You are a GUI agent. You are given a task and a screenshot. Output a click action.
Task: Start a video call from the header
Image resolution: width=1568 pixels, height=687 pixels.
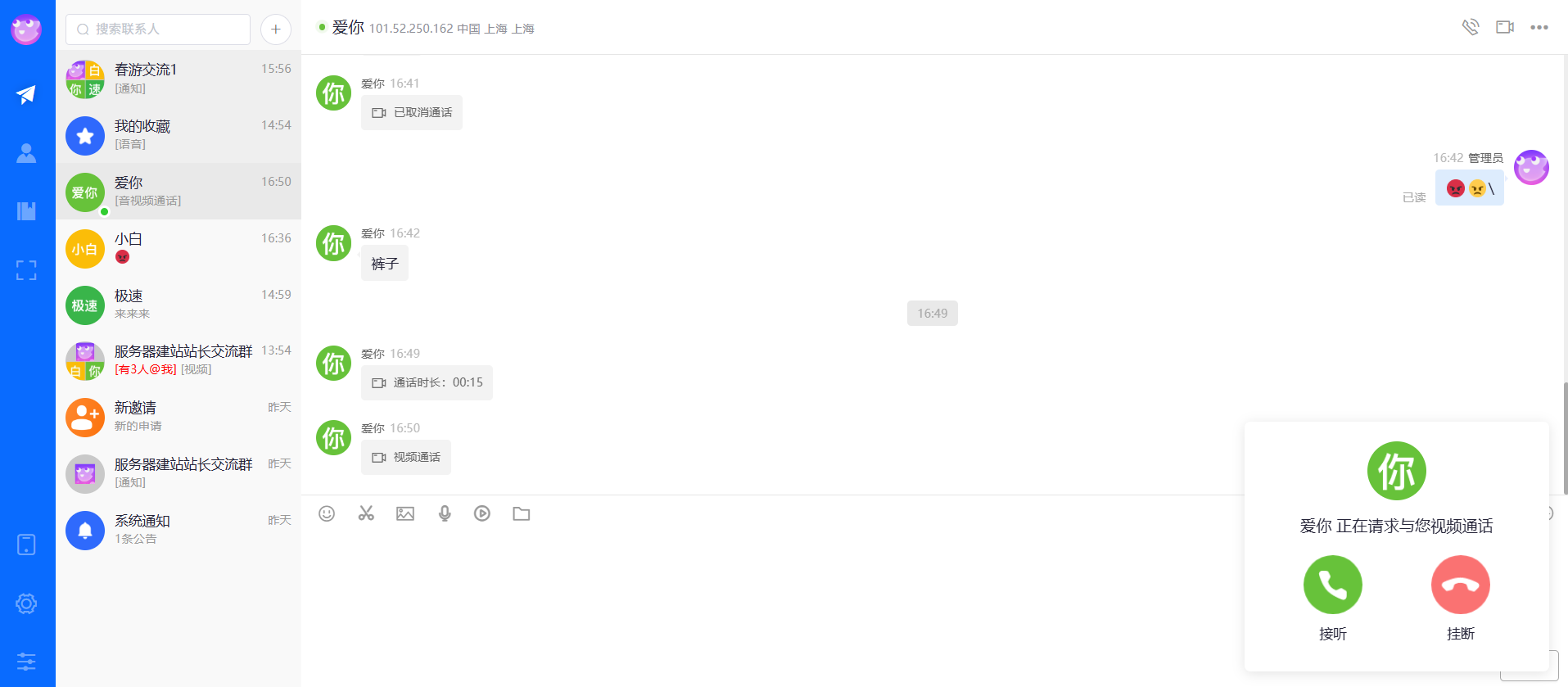coord(1505,27)
